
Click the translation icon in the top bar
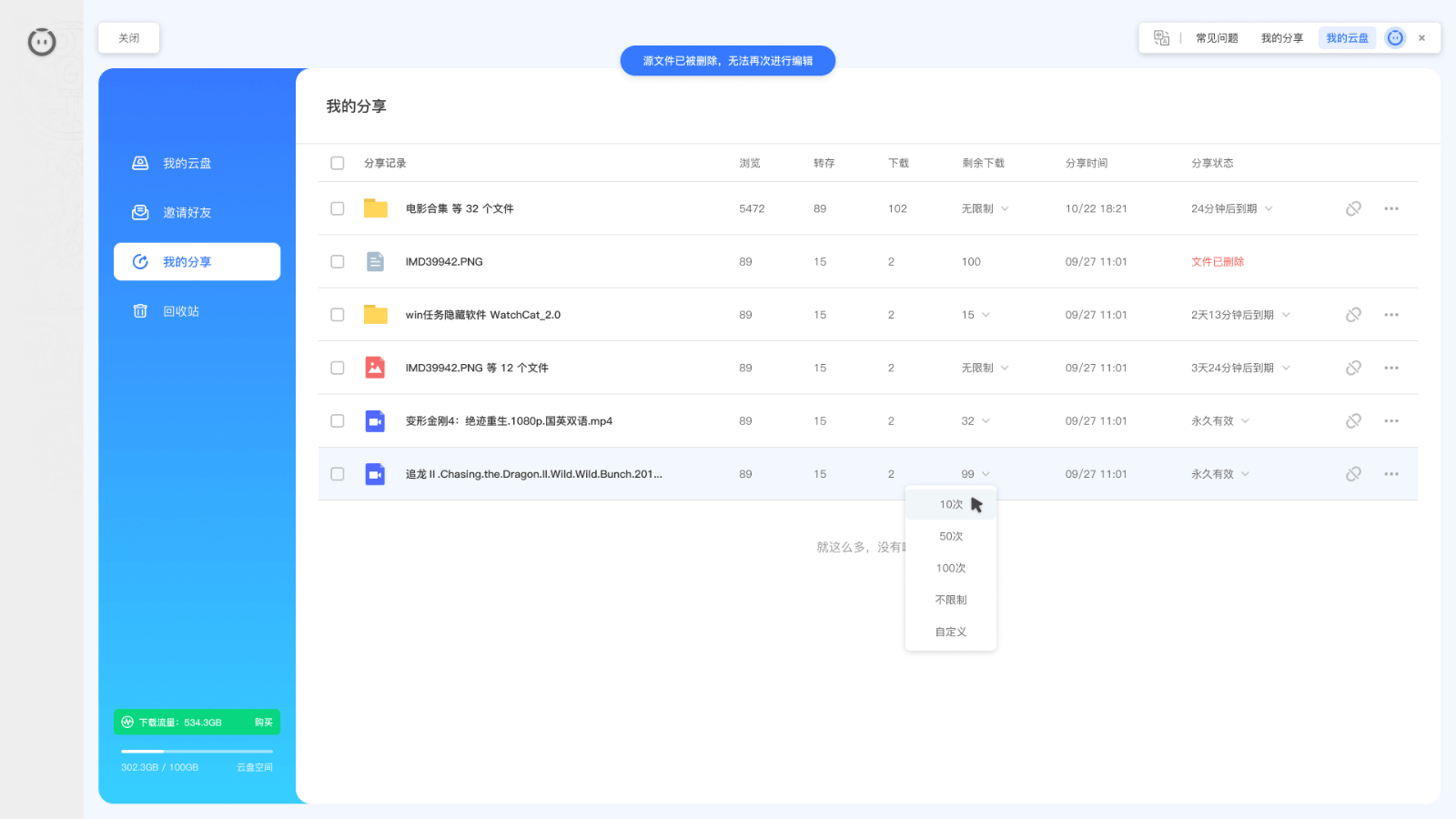(1161, 37)
